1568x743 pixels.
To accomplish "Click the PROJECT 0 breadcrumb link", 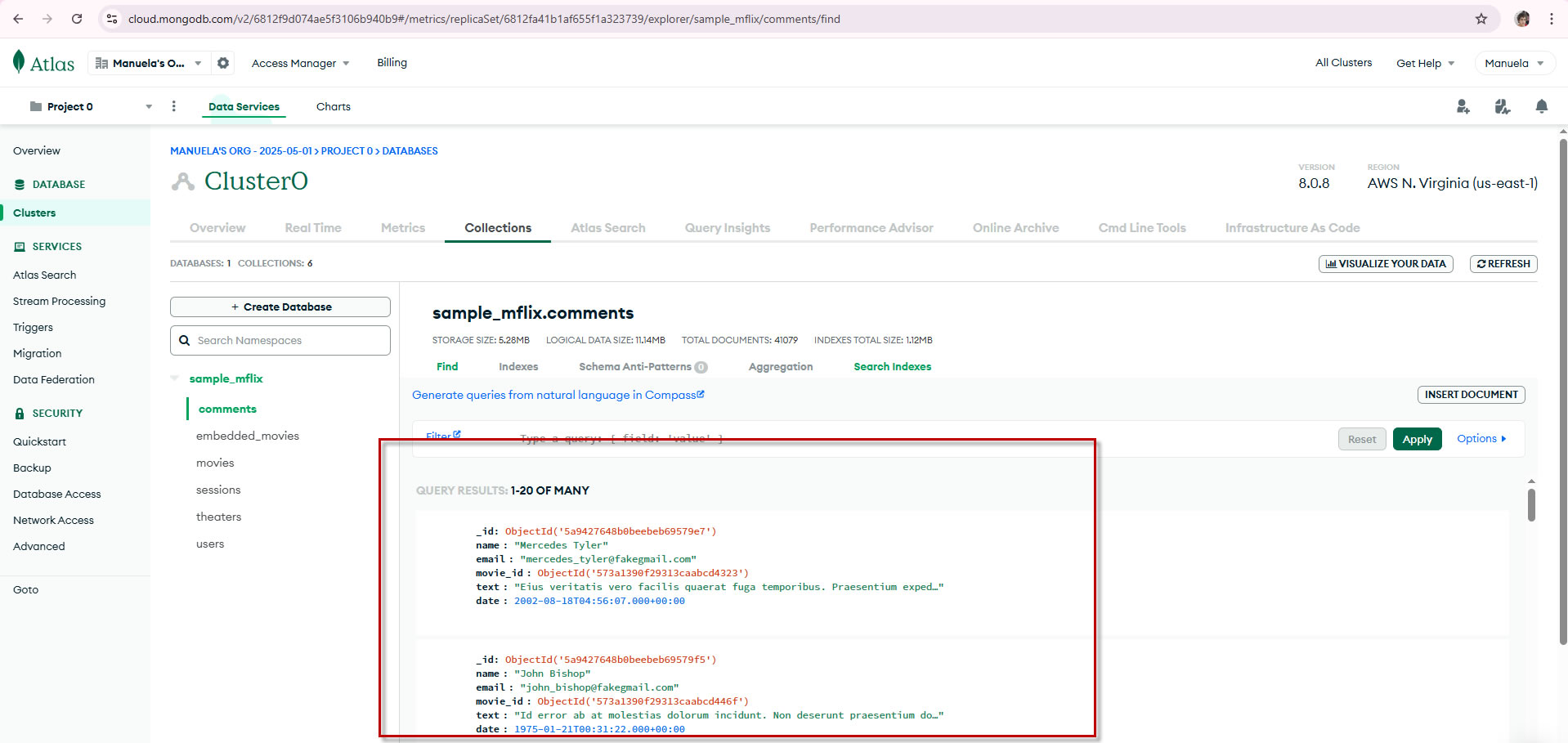I will click(347, 151).
